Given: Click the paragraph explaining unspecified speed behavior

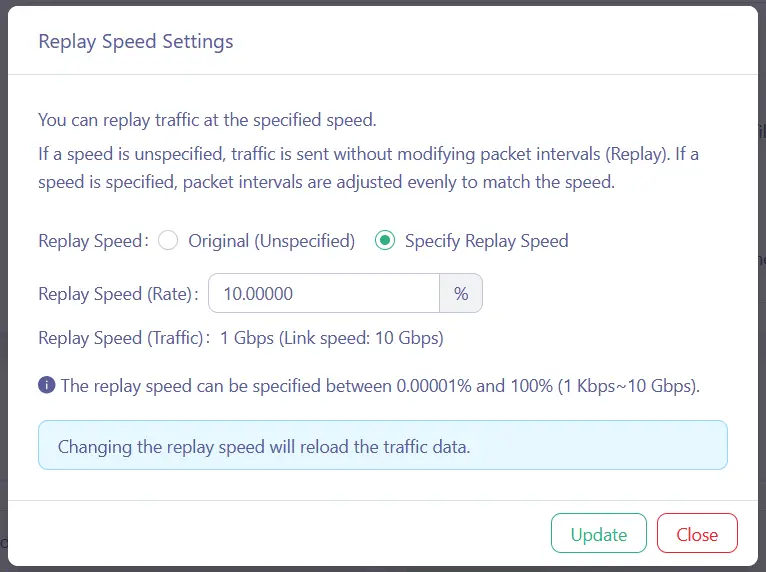Looking at the screenshot, I should (368, 168).
